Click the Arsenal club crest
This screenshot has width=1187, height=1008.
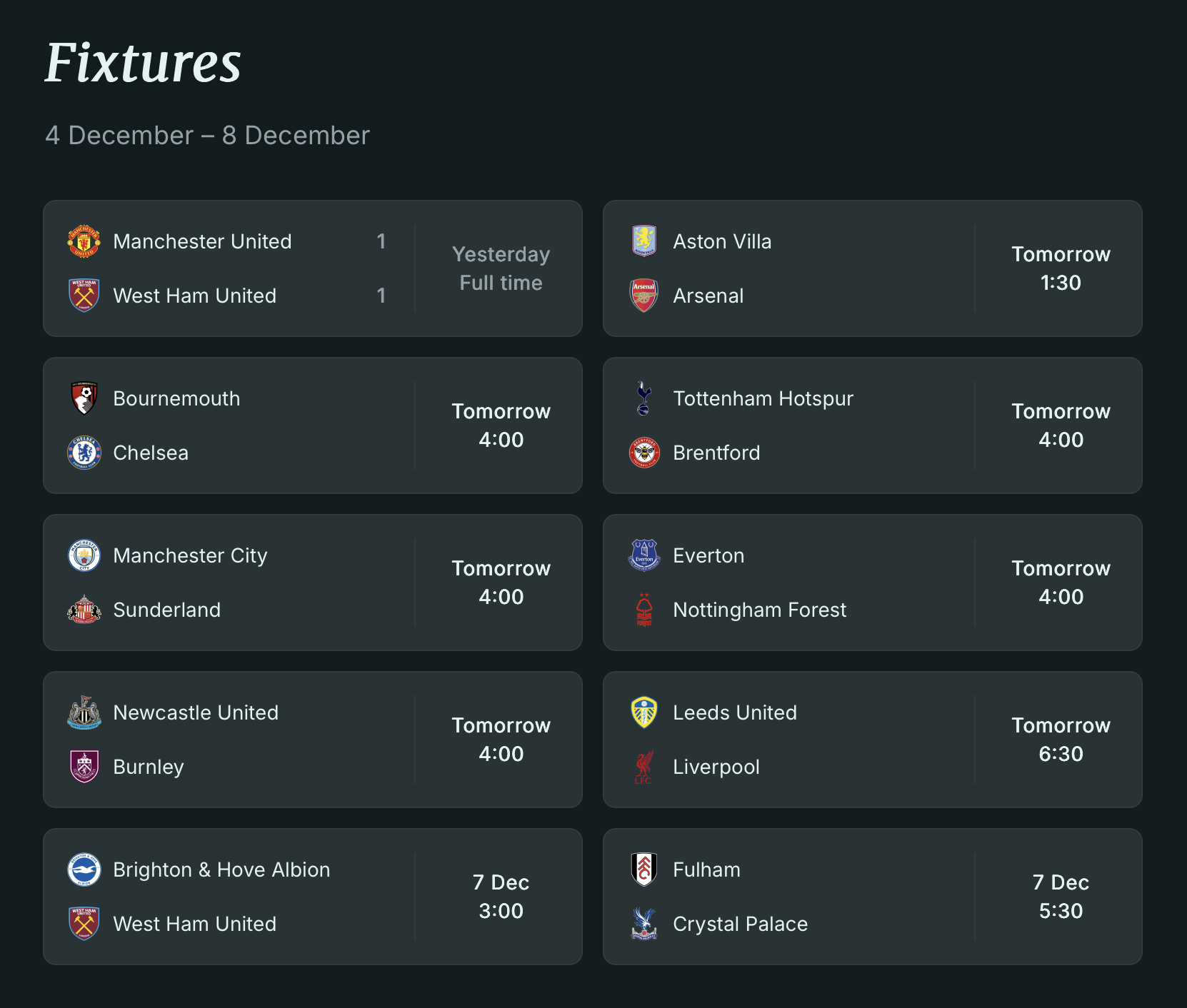644,296
